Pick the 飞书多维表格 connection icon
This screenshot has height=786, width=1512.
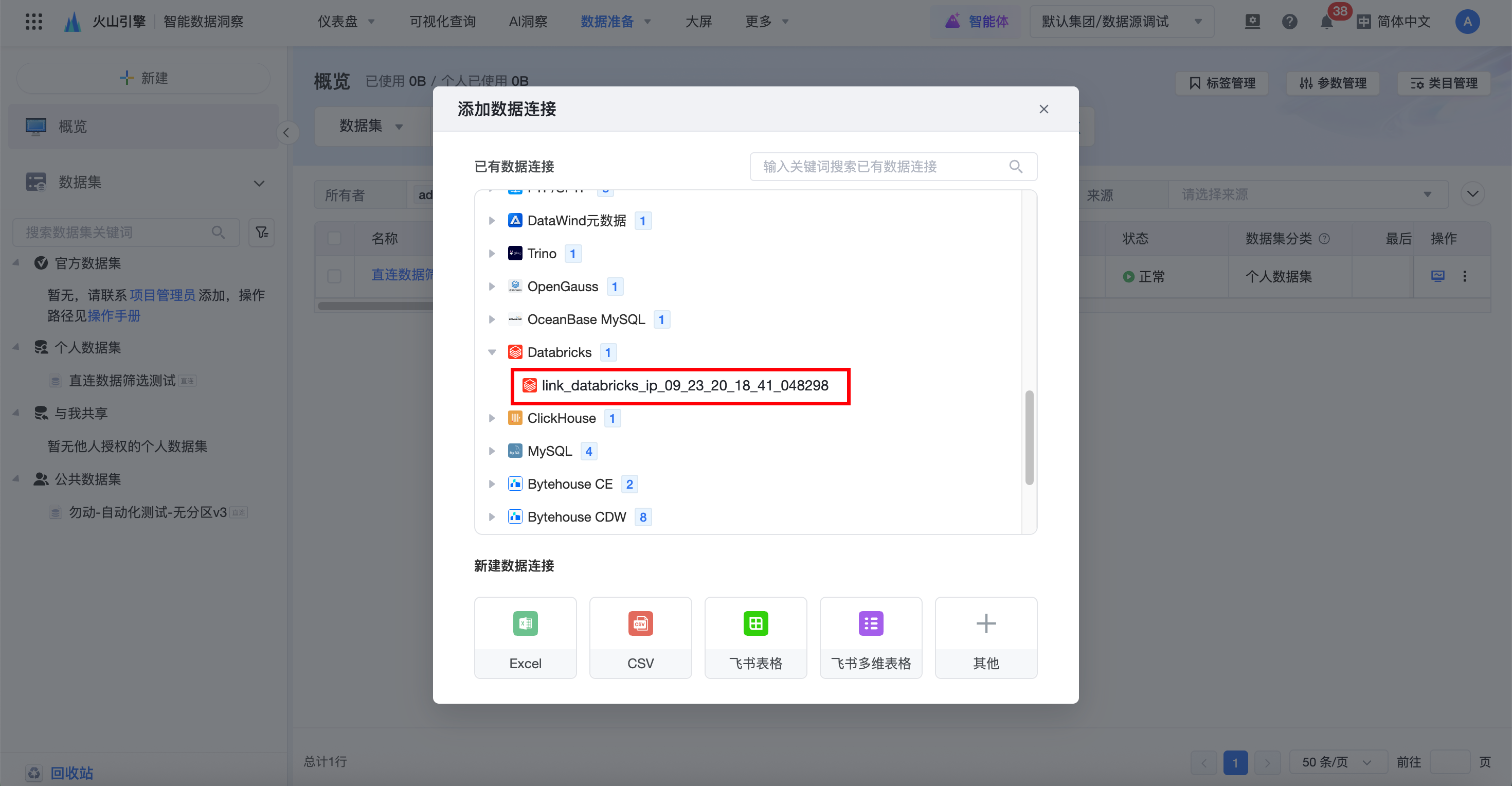click(x=871, y=623)
